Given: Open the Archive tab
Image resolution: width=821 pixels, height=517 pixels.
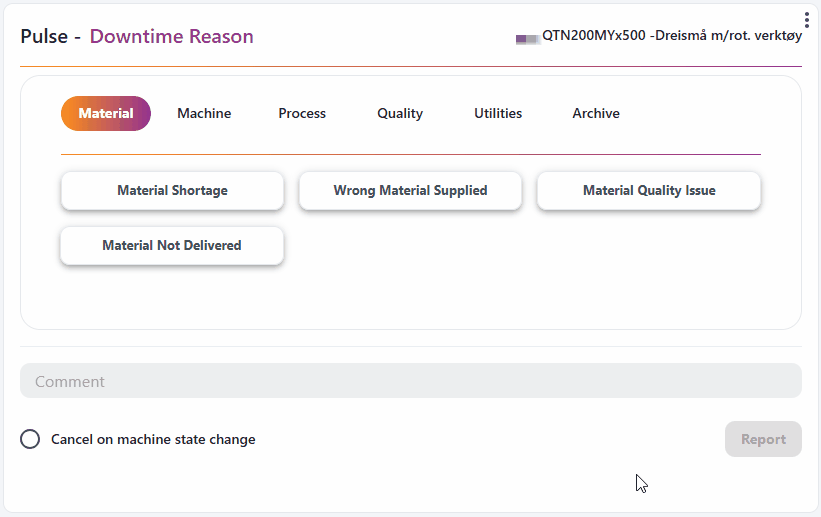Looking at the screenshot, I should pos(596,114).
